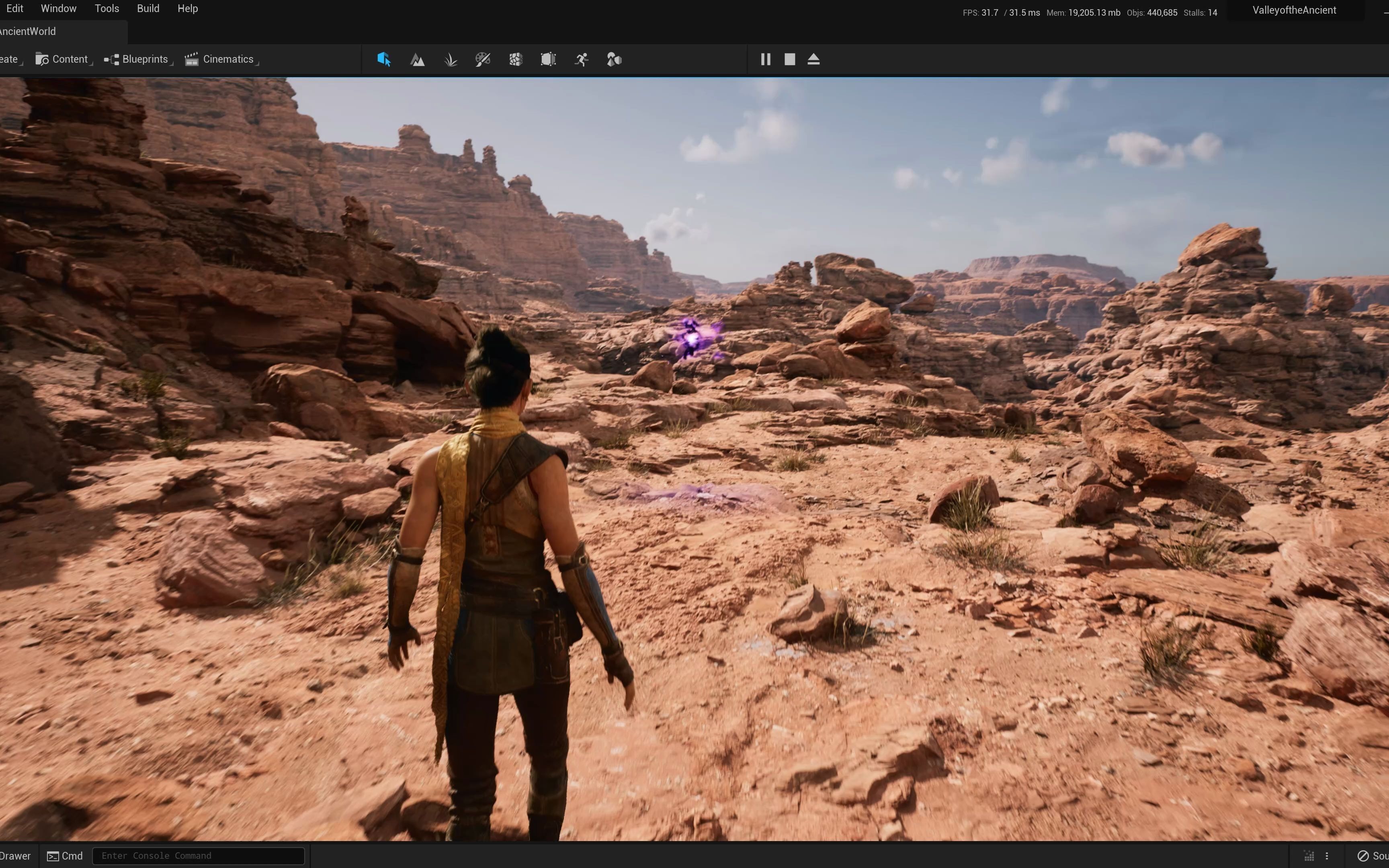Eject from the player controller
The width and height of the screenshot is (1389, 868).
point(813,59)
